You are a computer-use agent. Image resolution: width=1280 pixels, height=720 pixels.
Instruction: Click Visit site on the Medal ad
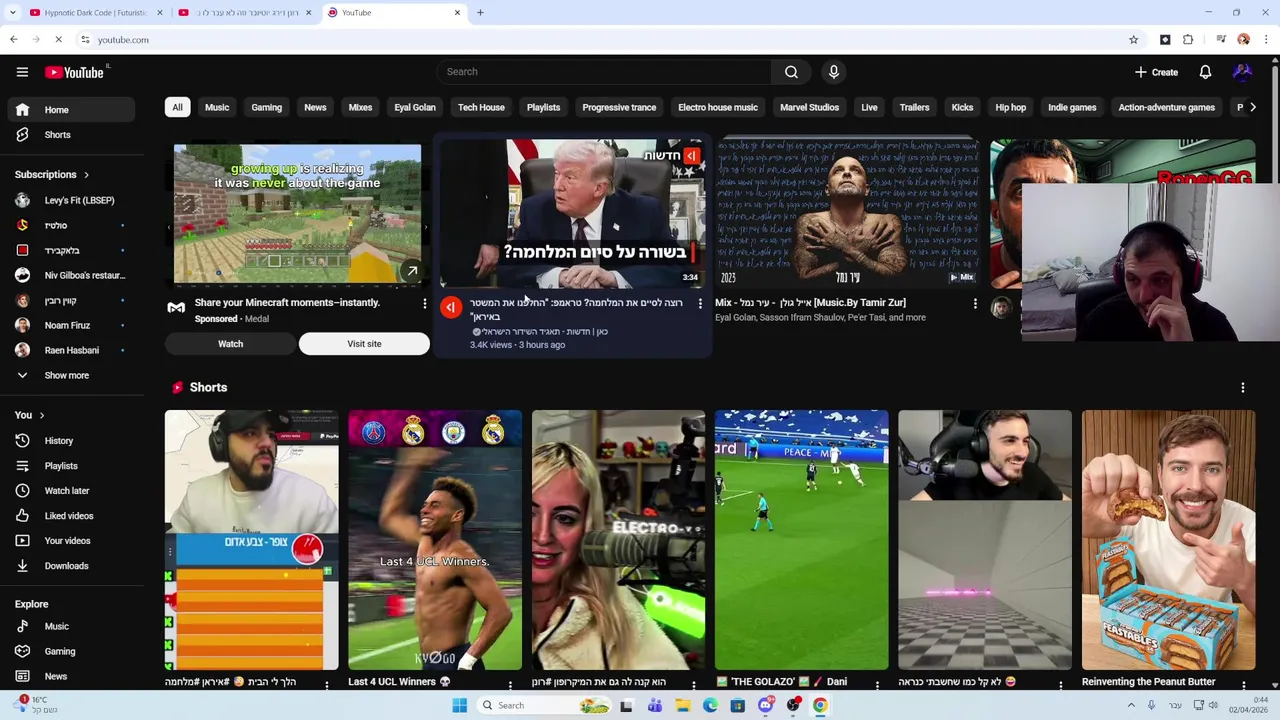pos(364,344)
